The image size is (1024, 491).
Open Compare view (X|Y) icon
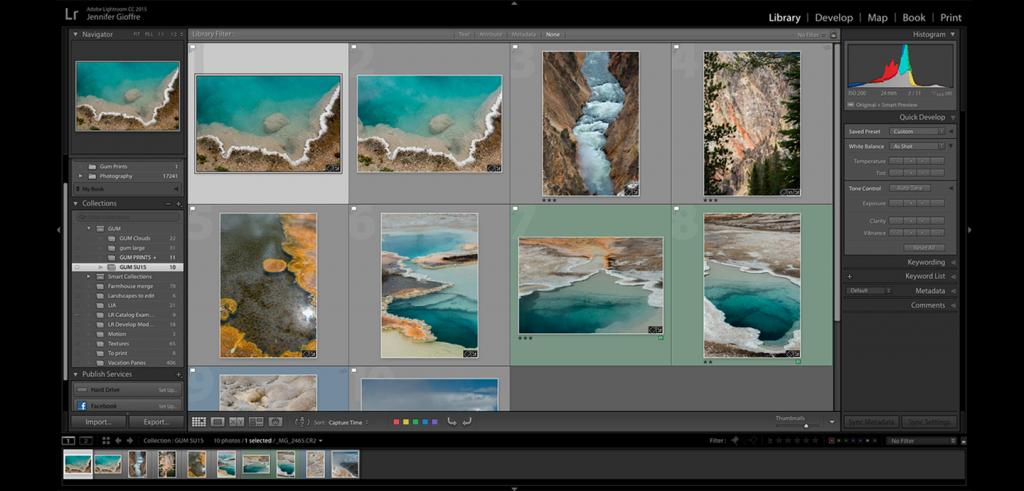click(x=238, y=422)
